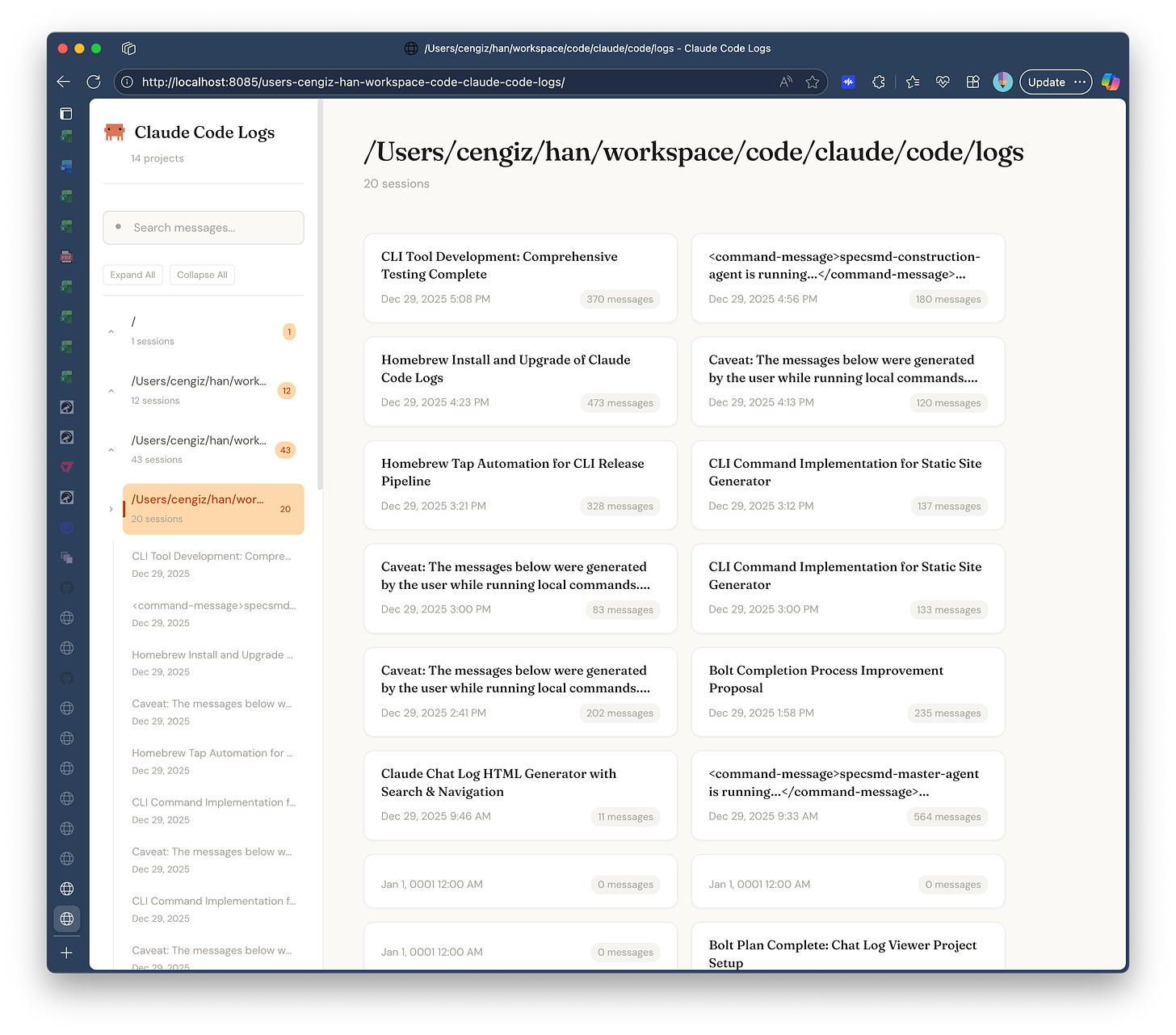Open a new tab with the plus icon
The height and width of the screenshot is (1035, 1176).
pyautogui.click(x=67, y=953)
